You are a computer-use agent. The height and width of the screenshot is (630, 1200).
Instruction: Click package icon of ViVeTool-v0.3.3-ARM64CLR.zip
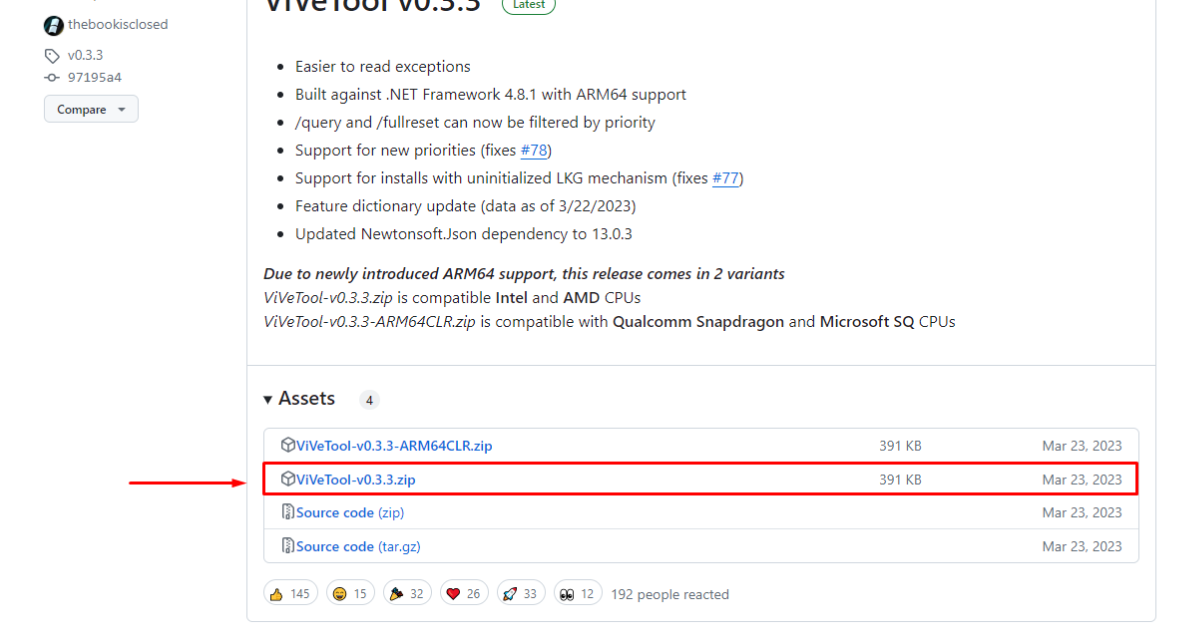288,445
